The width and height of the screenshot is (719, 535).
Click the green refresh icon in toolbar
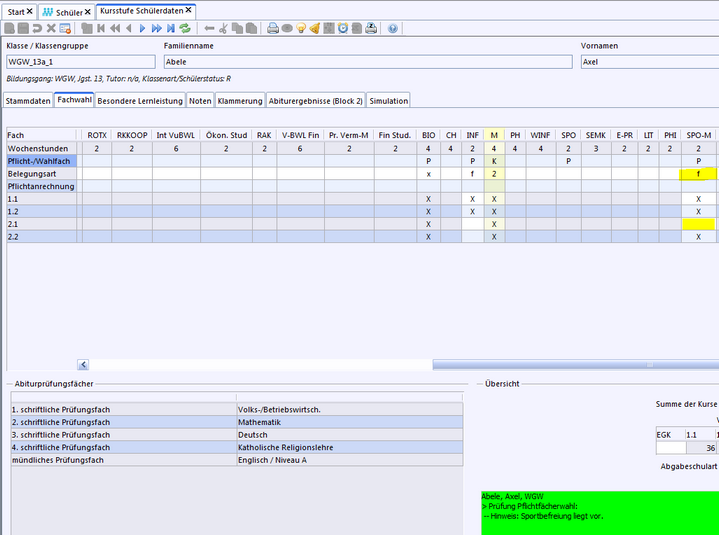coord(185,28)
